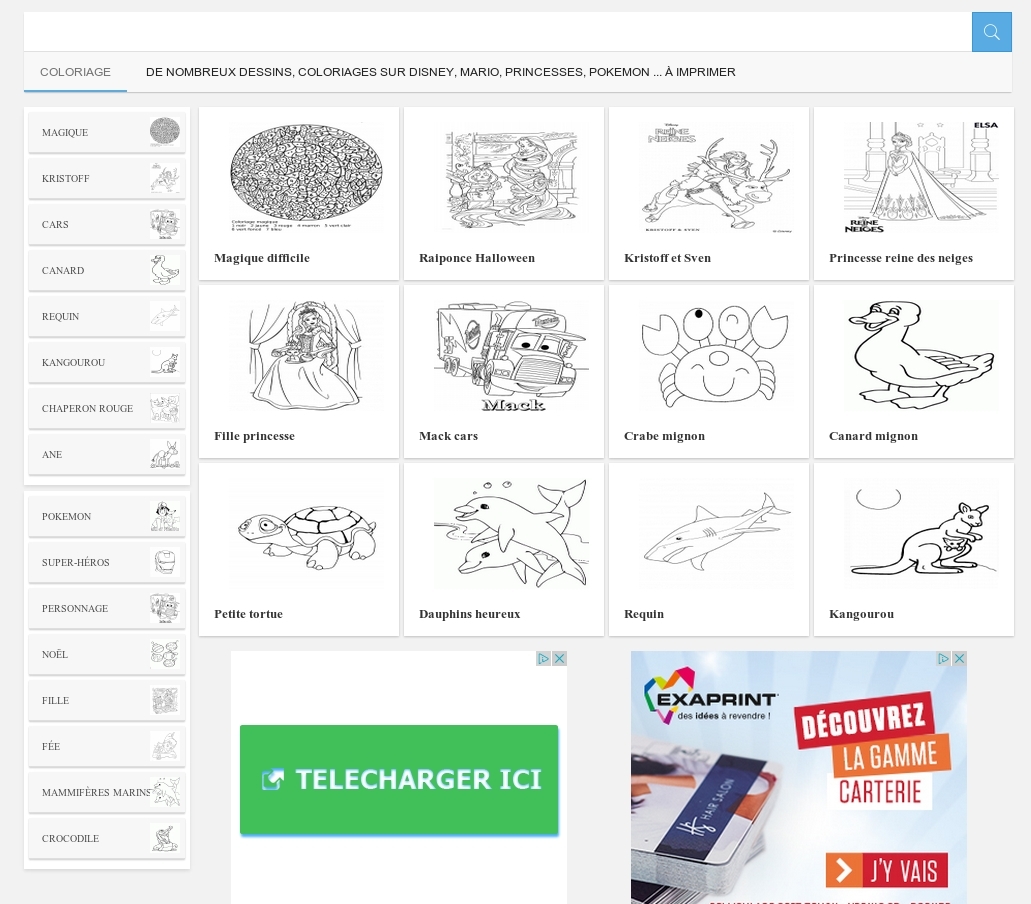Click the FÉE category label
1031x904 pixels.
tap(51, 747)
